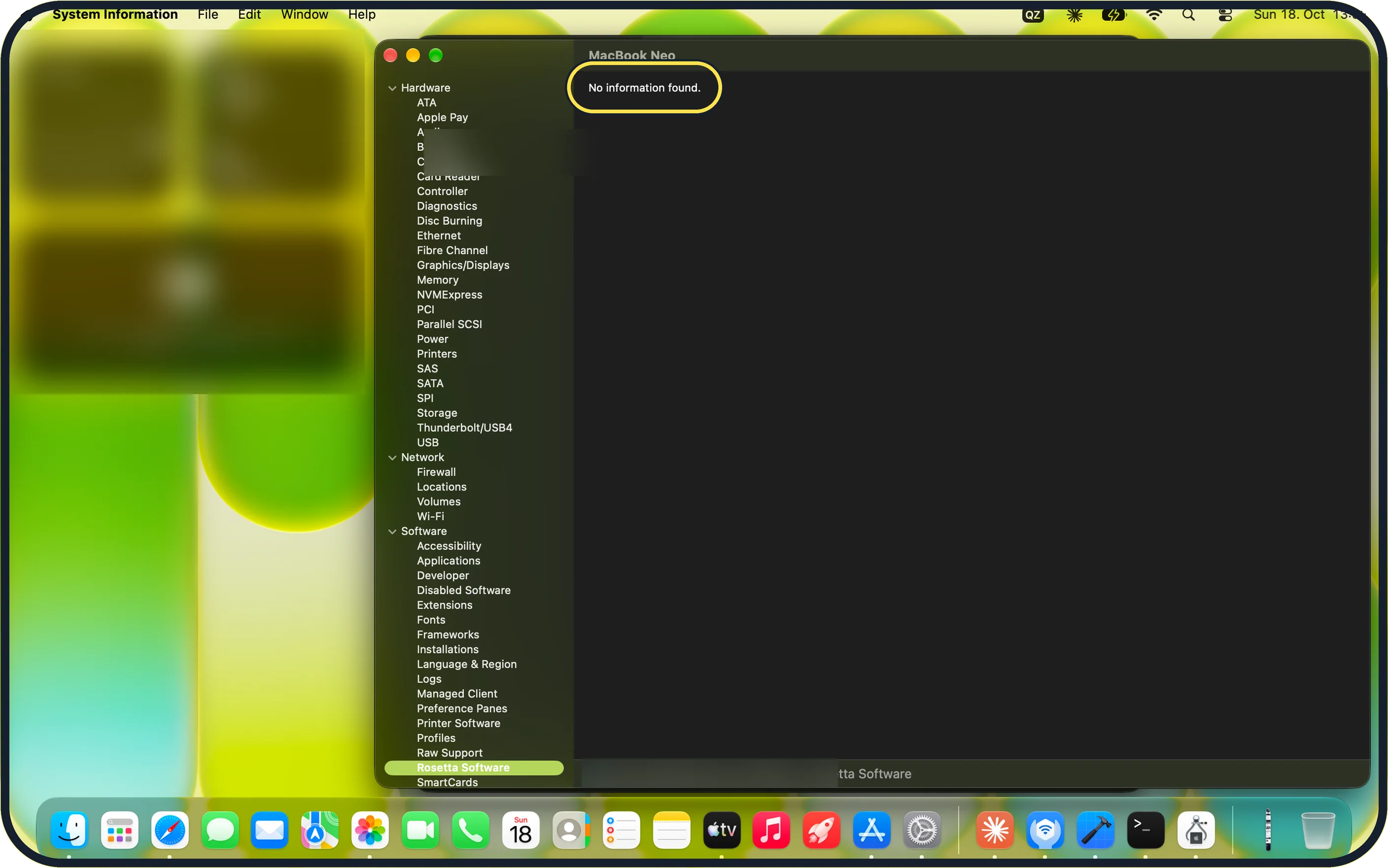Select NVMExpress in sidebar
The image size is (1388, 868).
pos(450,295)
